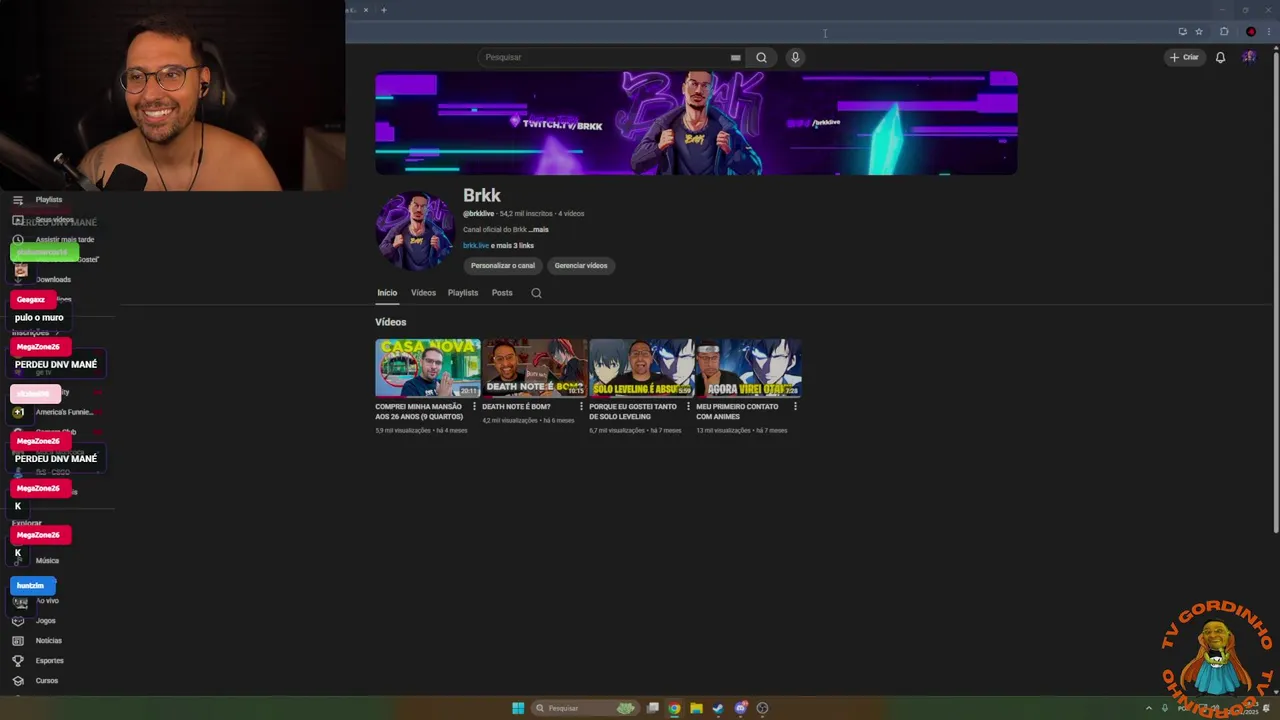
Task: Open Downloads in the sidebar
Action: coord(53,280)
